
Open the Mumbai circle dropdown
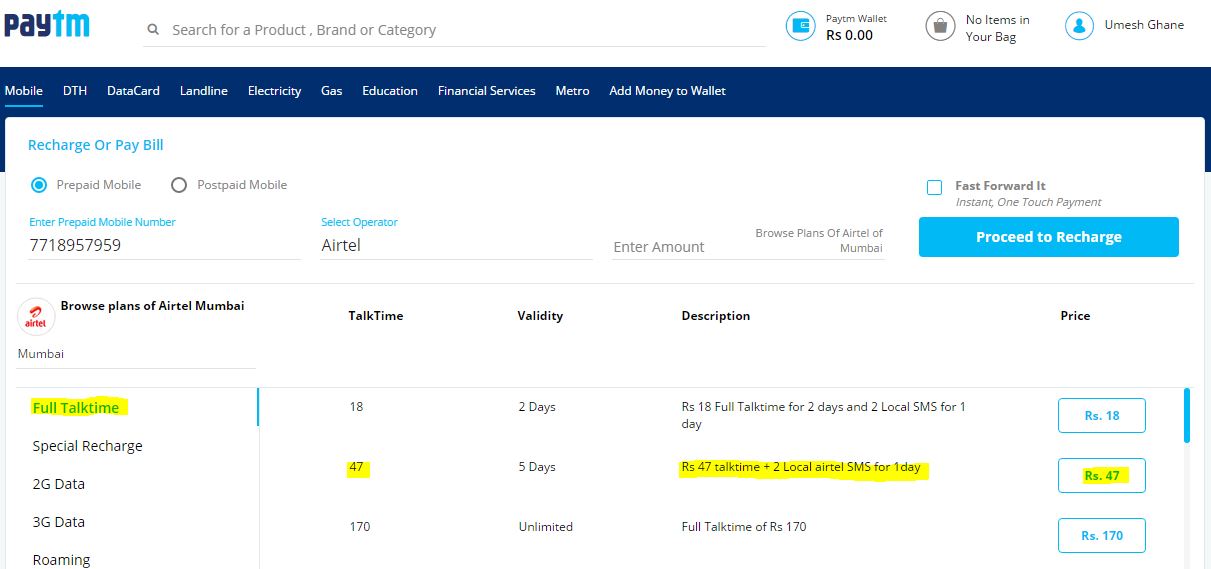[135, 354]
